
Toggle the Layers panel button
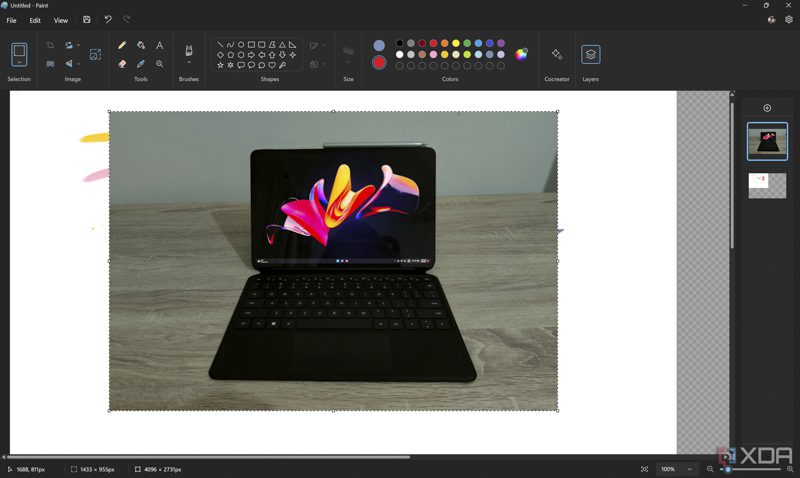coord(591,54)
